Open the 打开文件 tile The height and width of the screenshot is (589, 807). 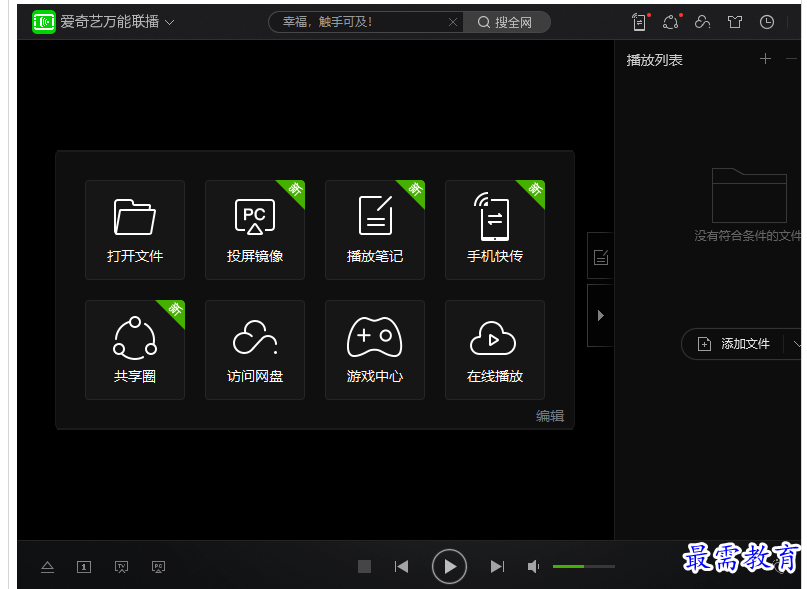pos(135,230)
